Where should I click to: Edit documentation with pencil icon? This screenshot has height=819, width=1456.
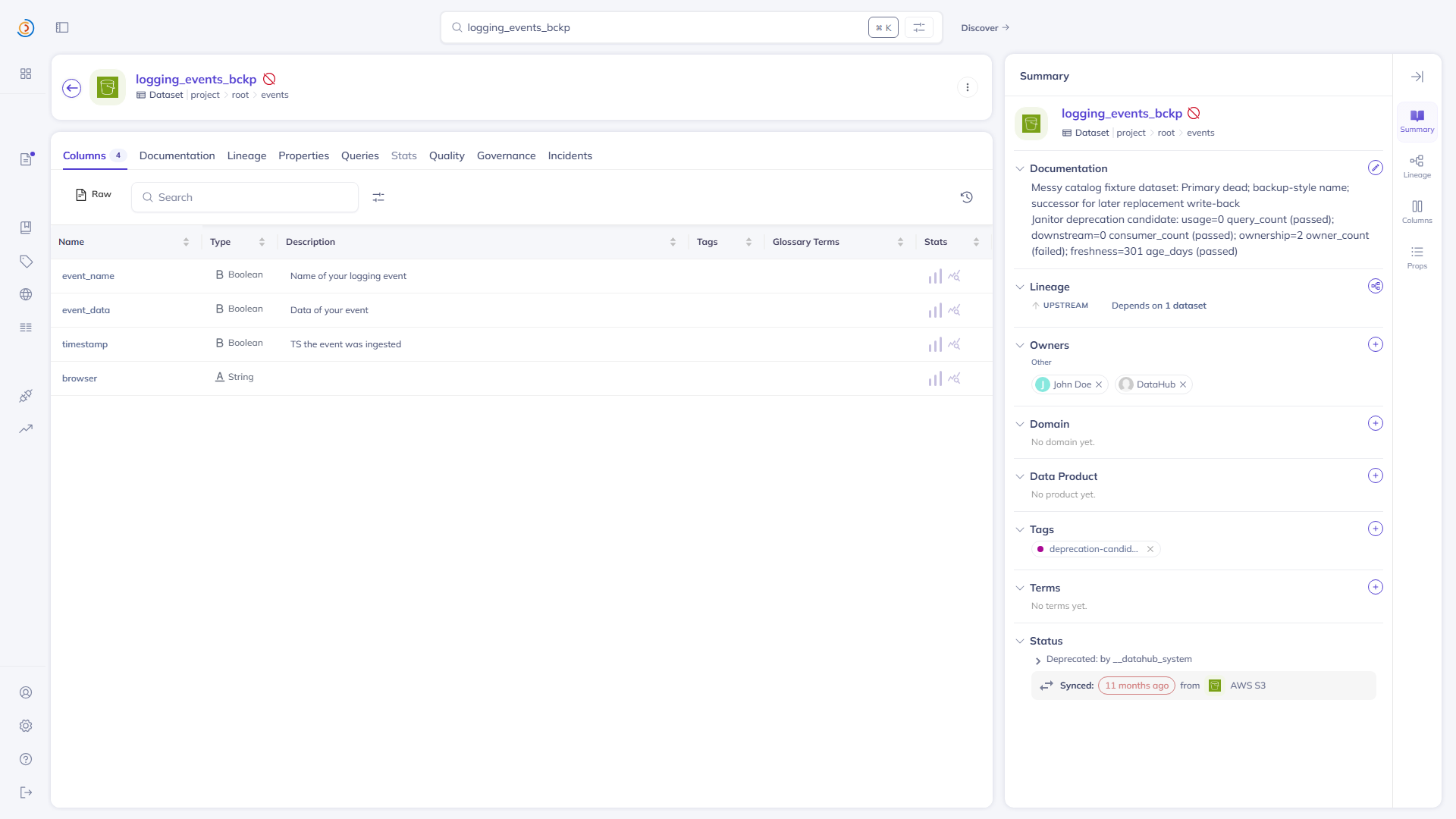pos(1376,168)
